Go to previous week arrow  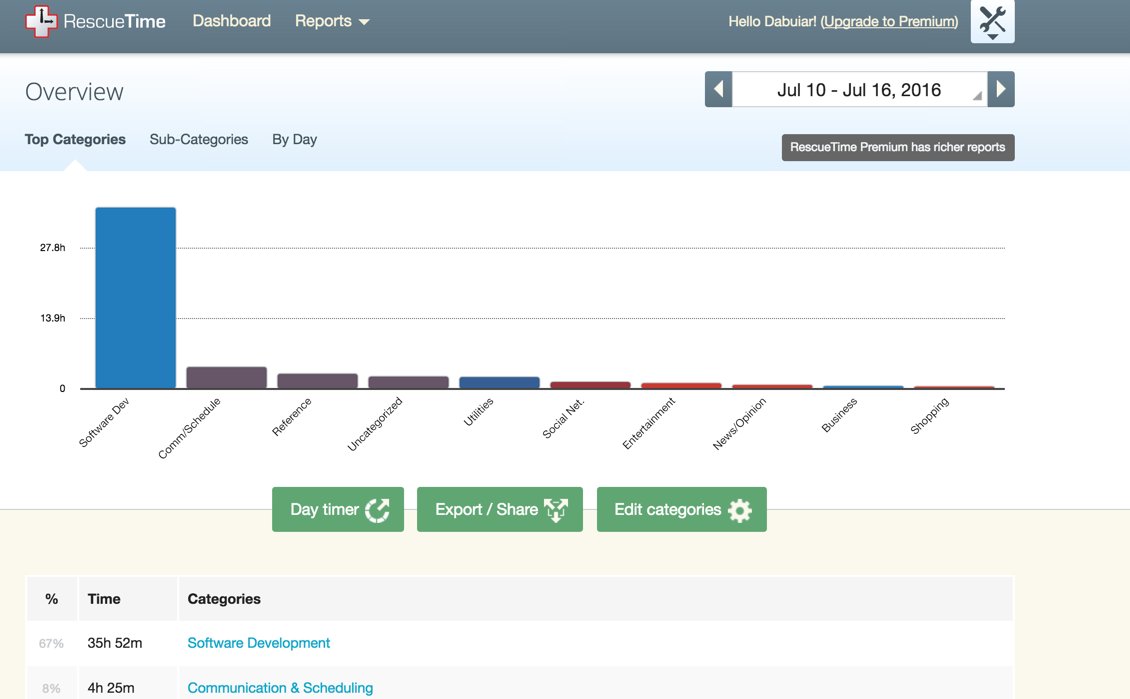pyautogui.click(x=719, y=89)
